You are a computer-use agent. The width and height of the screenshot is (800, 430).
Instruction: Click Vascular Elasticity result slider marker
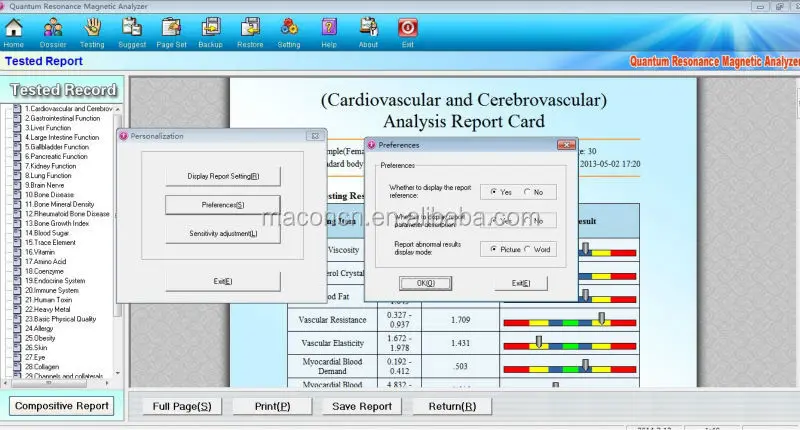point(539,342)
